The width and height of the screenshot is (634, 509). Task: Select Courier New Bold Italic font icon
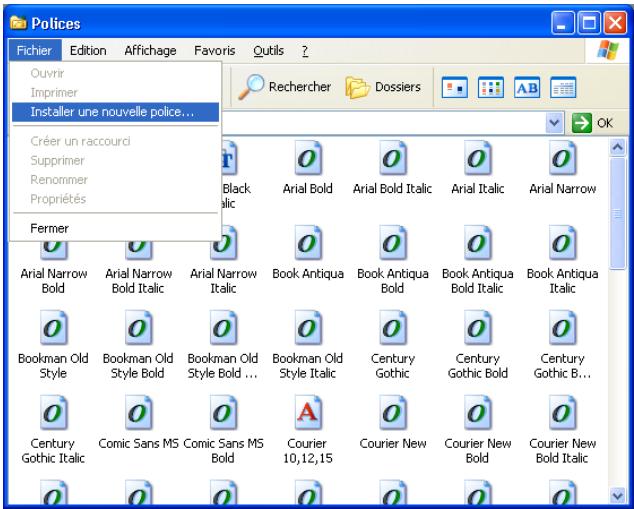tap(562, 412)
